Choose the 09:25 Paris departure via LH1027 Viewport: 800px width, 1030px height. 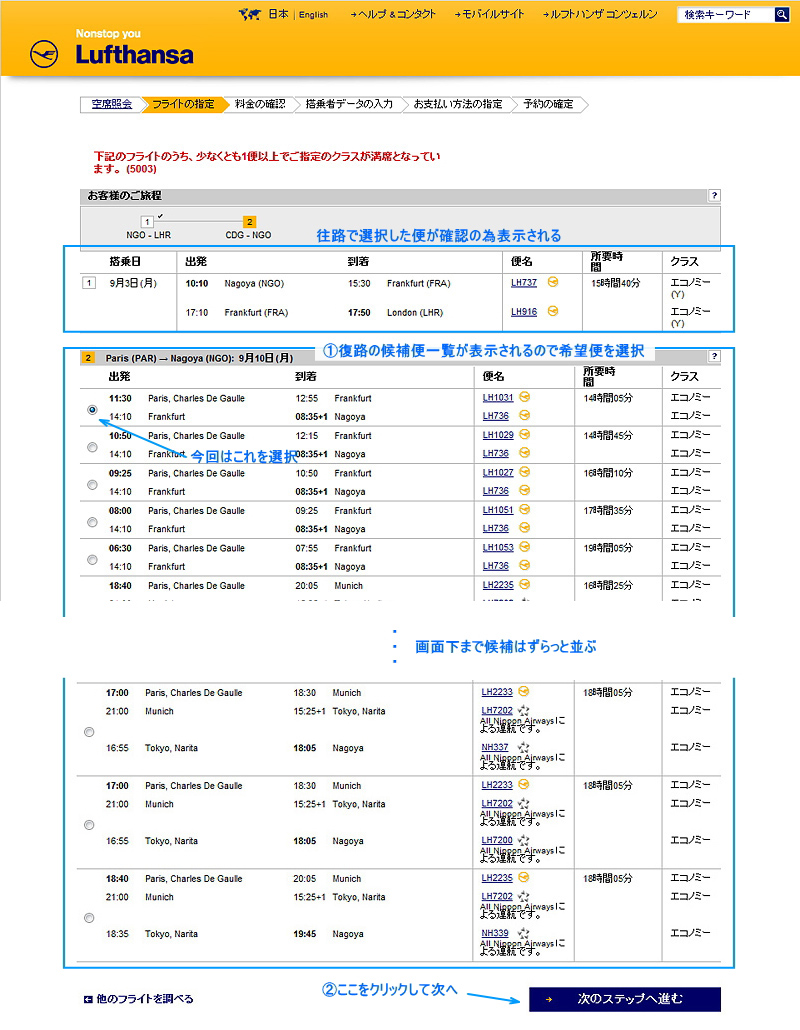[92, 485]
